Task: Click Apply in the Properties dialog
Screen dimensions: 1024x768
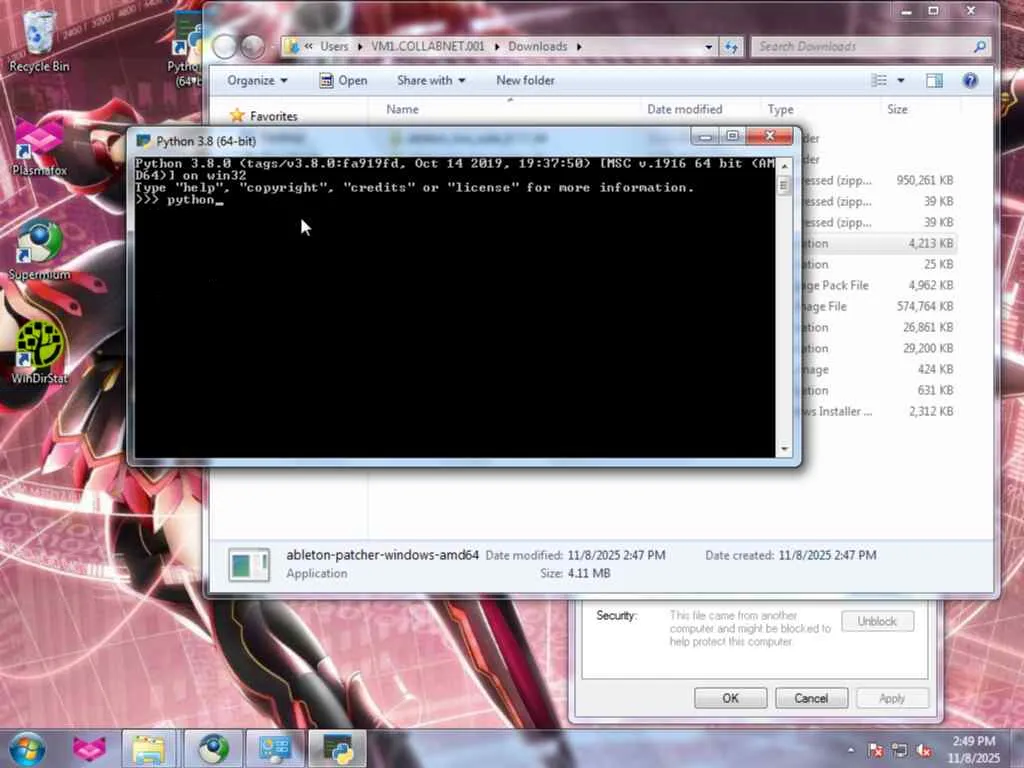Action: [891, 698]
